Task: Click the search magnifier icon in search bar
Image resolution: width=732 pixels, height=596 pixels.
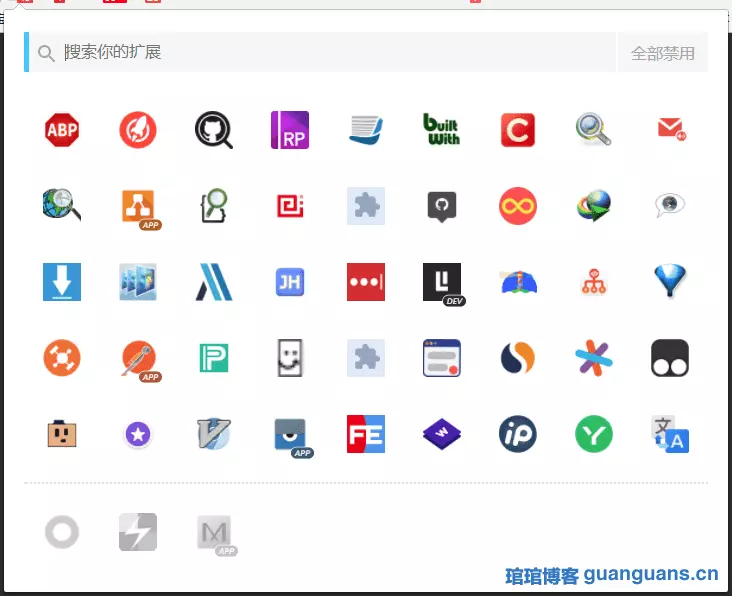Action: [46, 53]
